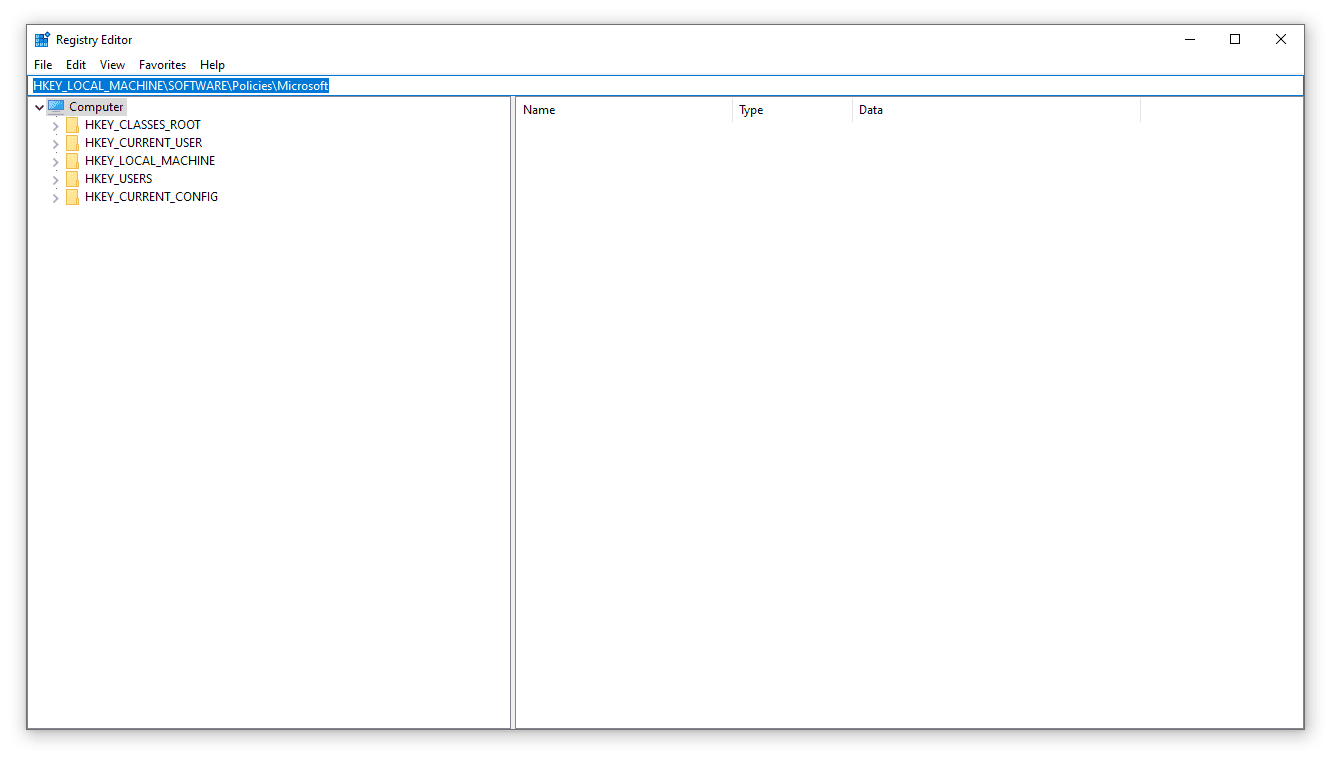Select the HKEY_CURRENT_CONFIG folder icon

point(72,197)
